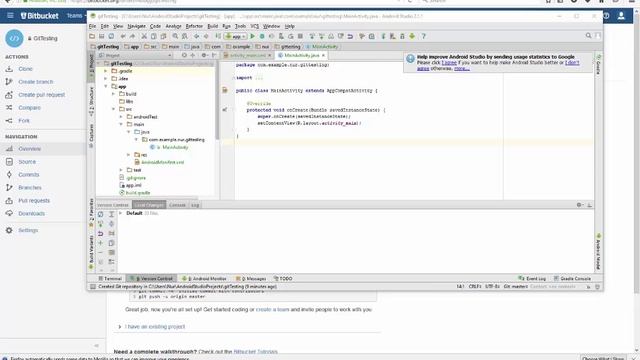Open the Terminal tool window
Screen dimensions: 640x360
(110, 278)
